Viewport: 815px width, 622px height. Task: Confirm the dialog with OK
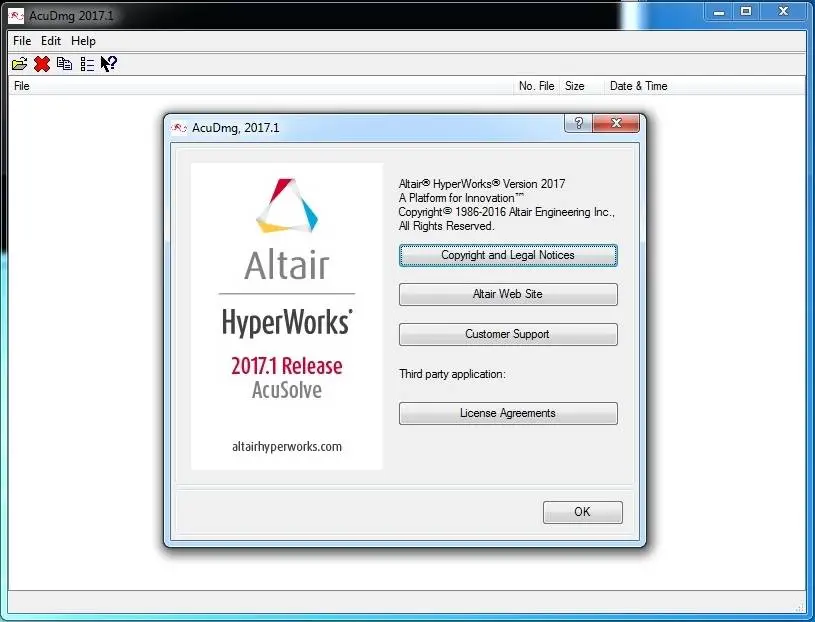(582, 512)
